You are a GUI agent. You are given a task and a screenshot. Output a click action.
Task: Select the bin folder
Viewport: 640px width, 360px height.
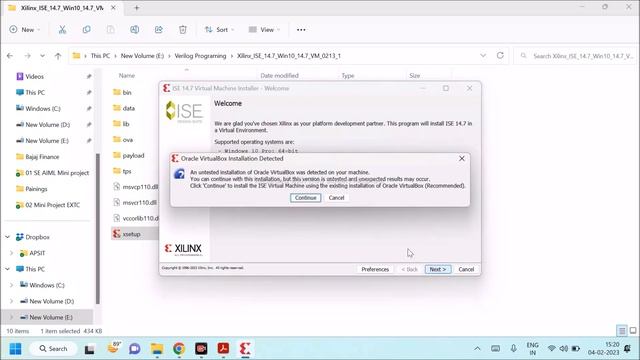click(127, 92)
